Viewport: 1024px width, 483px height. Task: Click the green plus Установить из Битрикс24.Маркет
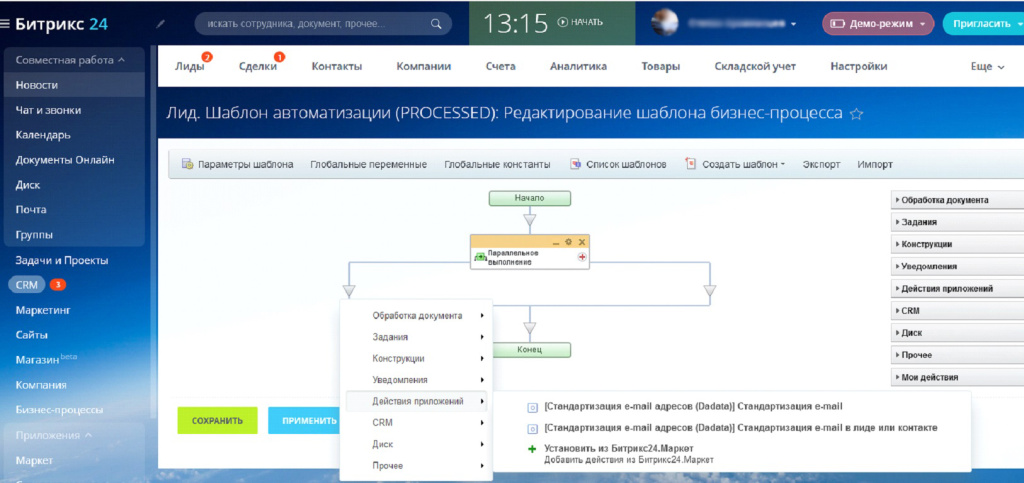(x=532, y=449)
